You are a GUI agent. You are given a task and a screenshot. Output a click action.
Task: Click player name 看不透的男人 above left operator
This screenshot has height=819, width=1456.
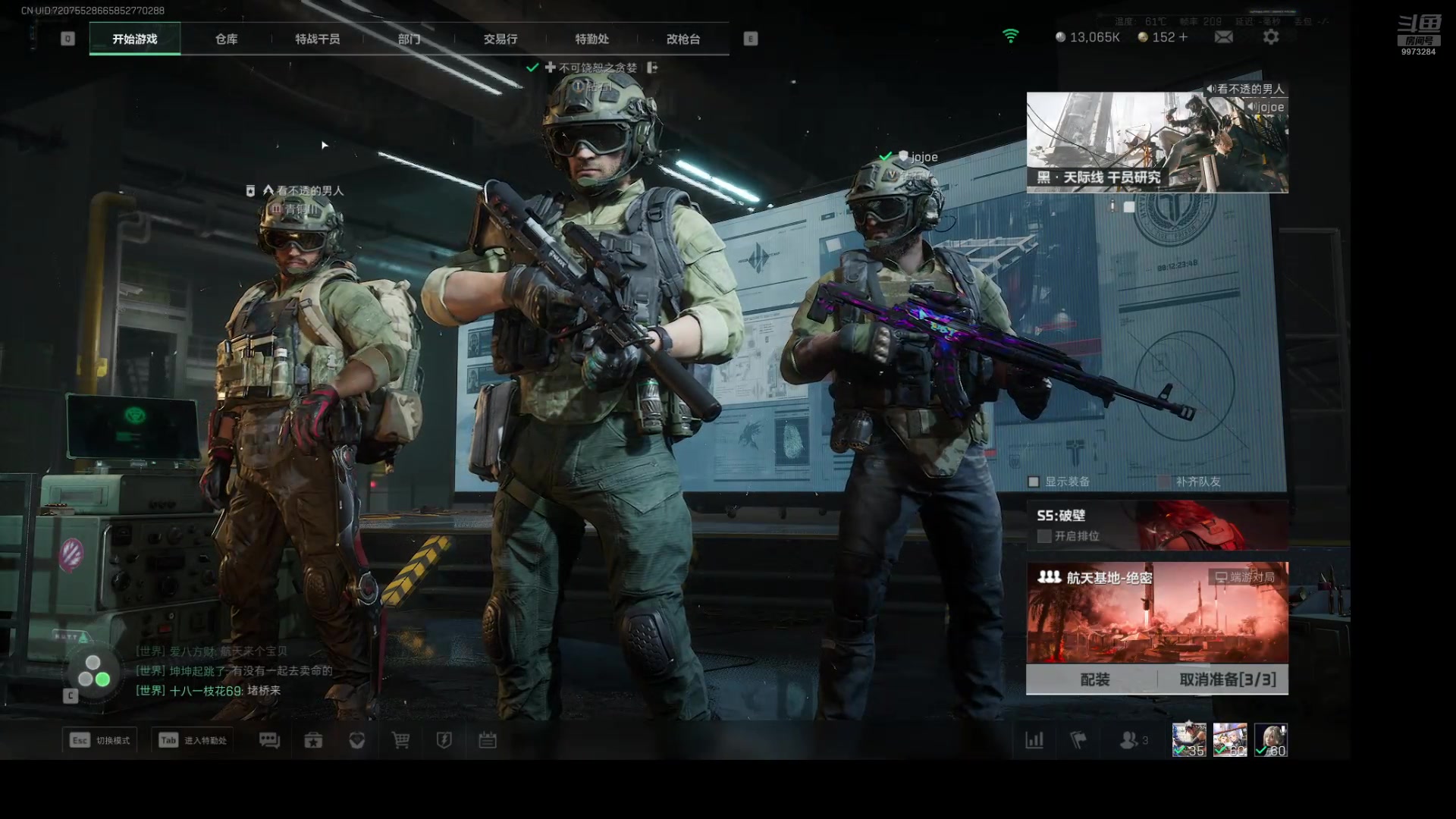pyautogui.click(x=310, y=190)
